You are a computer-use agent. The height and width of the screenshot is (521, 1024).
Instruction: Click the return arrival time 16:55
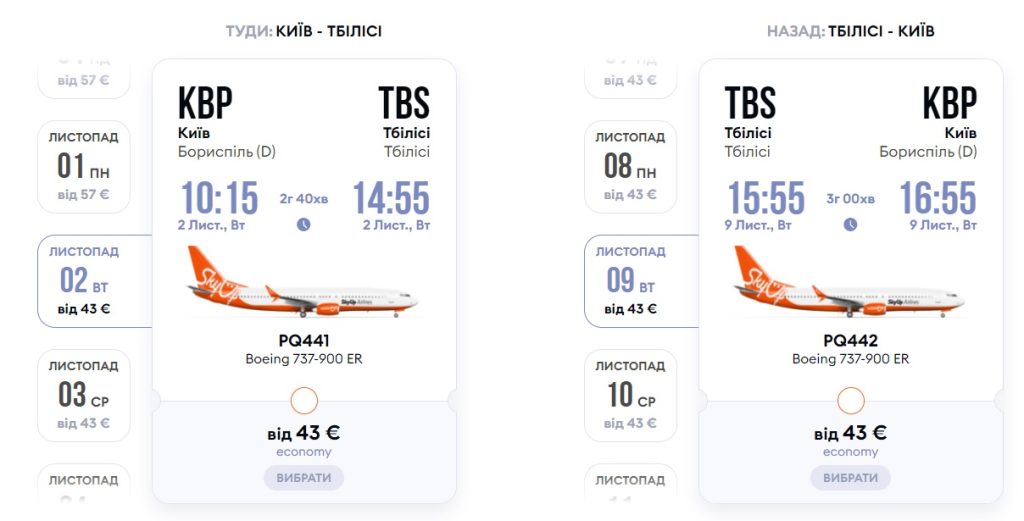(937, 198)
